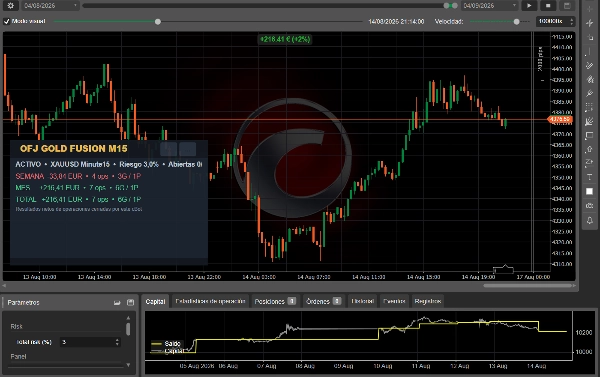
Task: Click second small button in OFJ panel header
Action: pos(188,149)
